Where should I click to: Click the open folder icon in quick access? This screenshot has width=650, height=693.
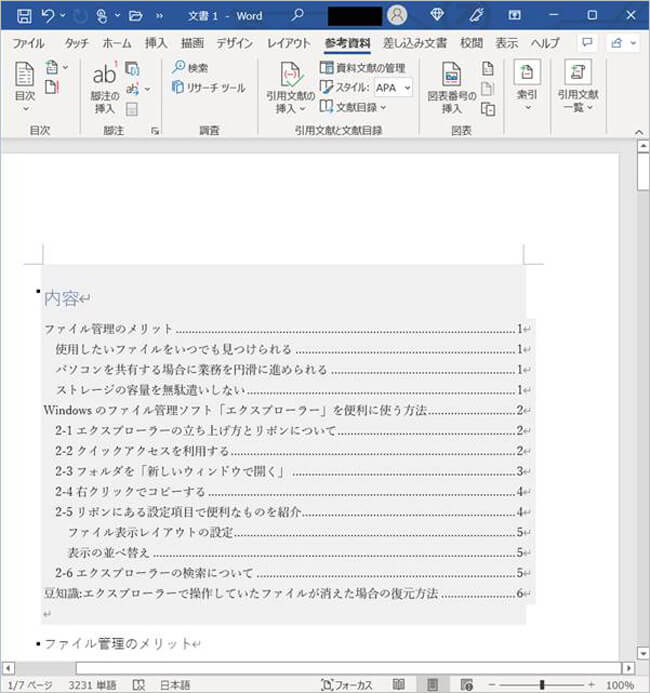click(135, 16)
